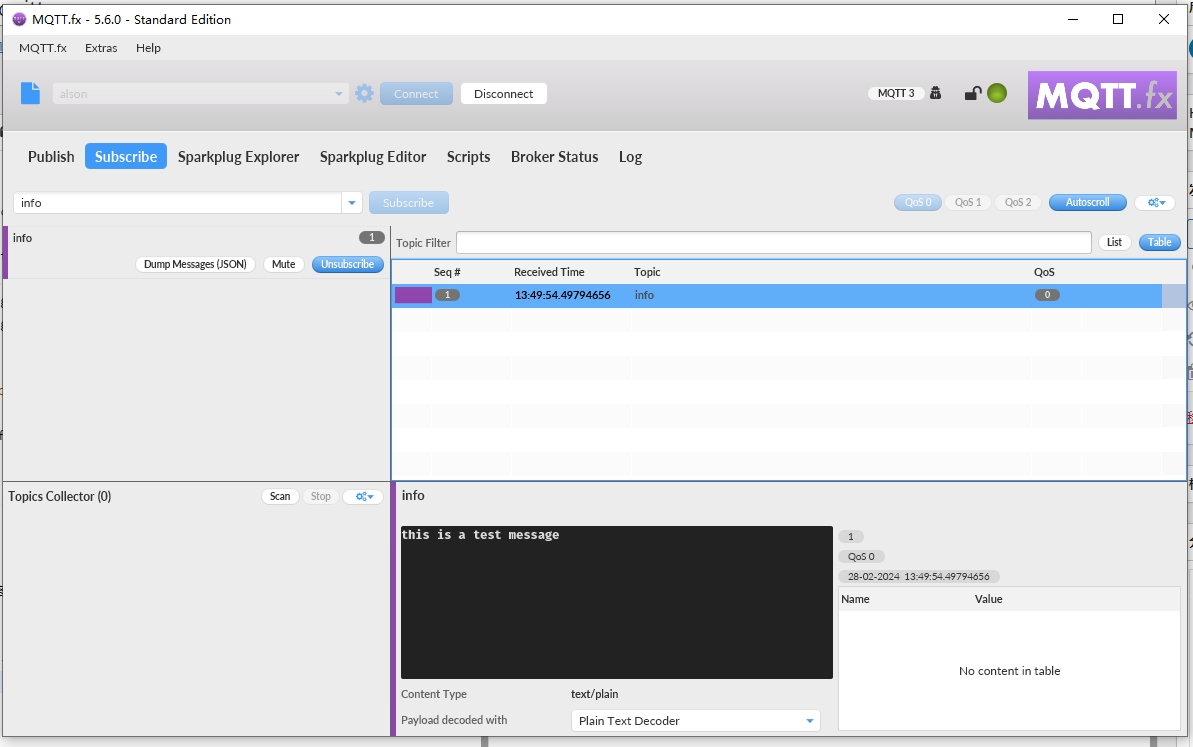Click the Topics Collector (0) heading
Screen dimensions: 1193x747
pos(59,497)
